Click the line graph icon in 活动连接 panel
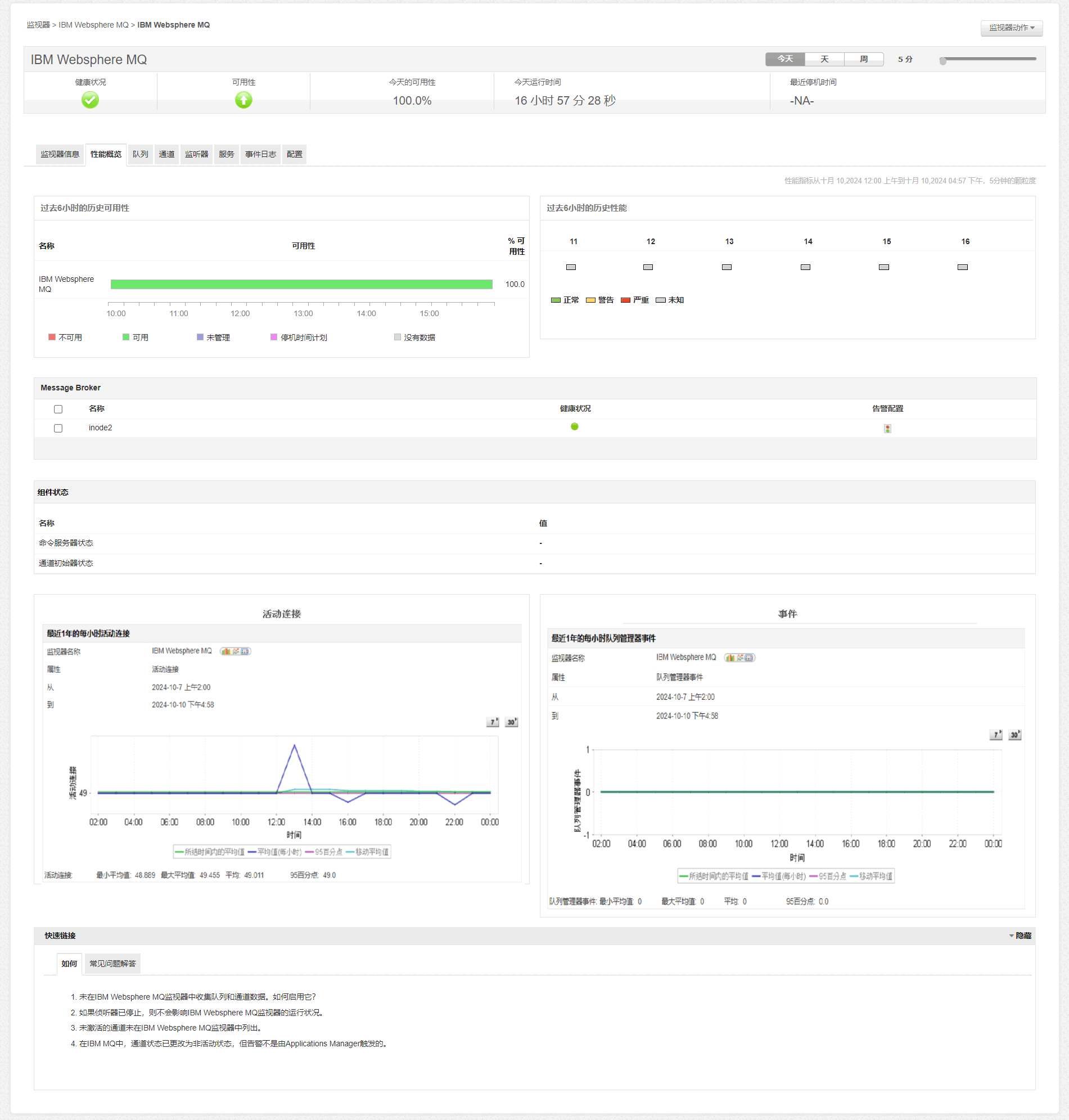Screen dimensions: 1069x1120 pos(236,651)
